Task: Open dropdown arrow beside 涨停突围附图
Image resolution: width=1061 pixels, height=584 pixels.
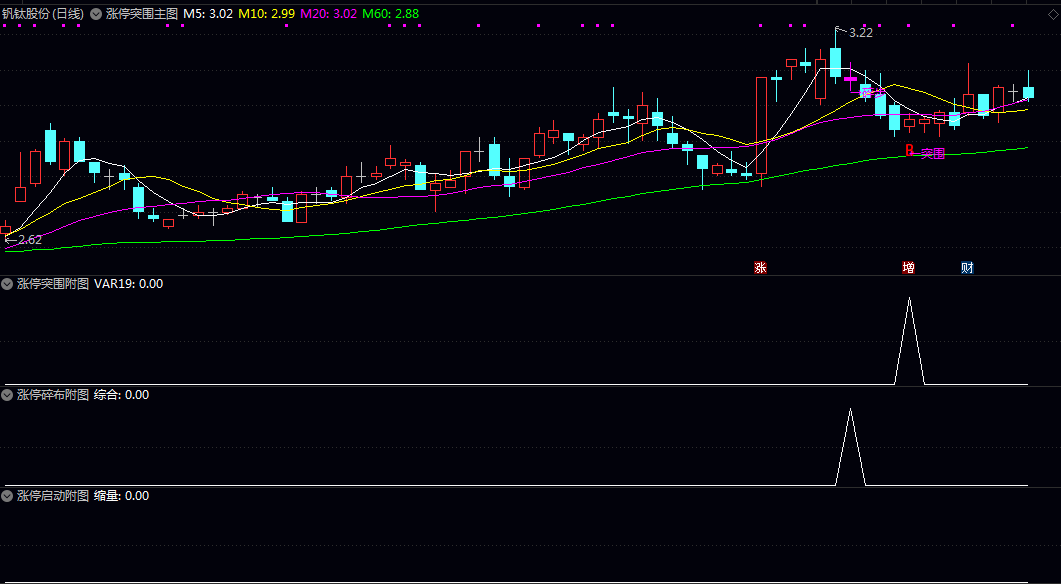Action: [x=7, y=283]
